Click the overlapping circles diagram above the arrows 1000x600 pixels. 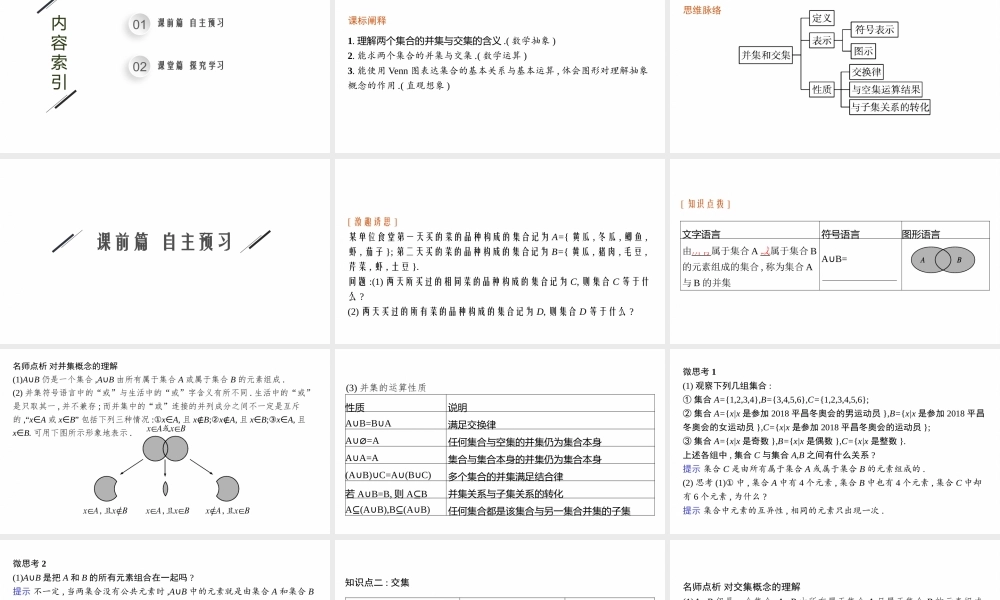(x=164, y=448)
